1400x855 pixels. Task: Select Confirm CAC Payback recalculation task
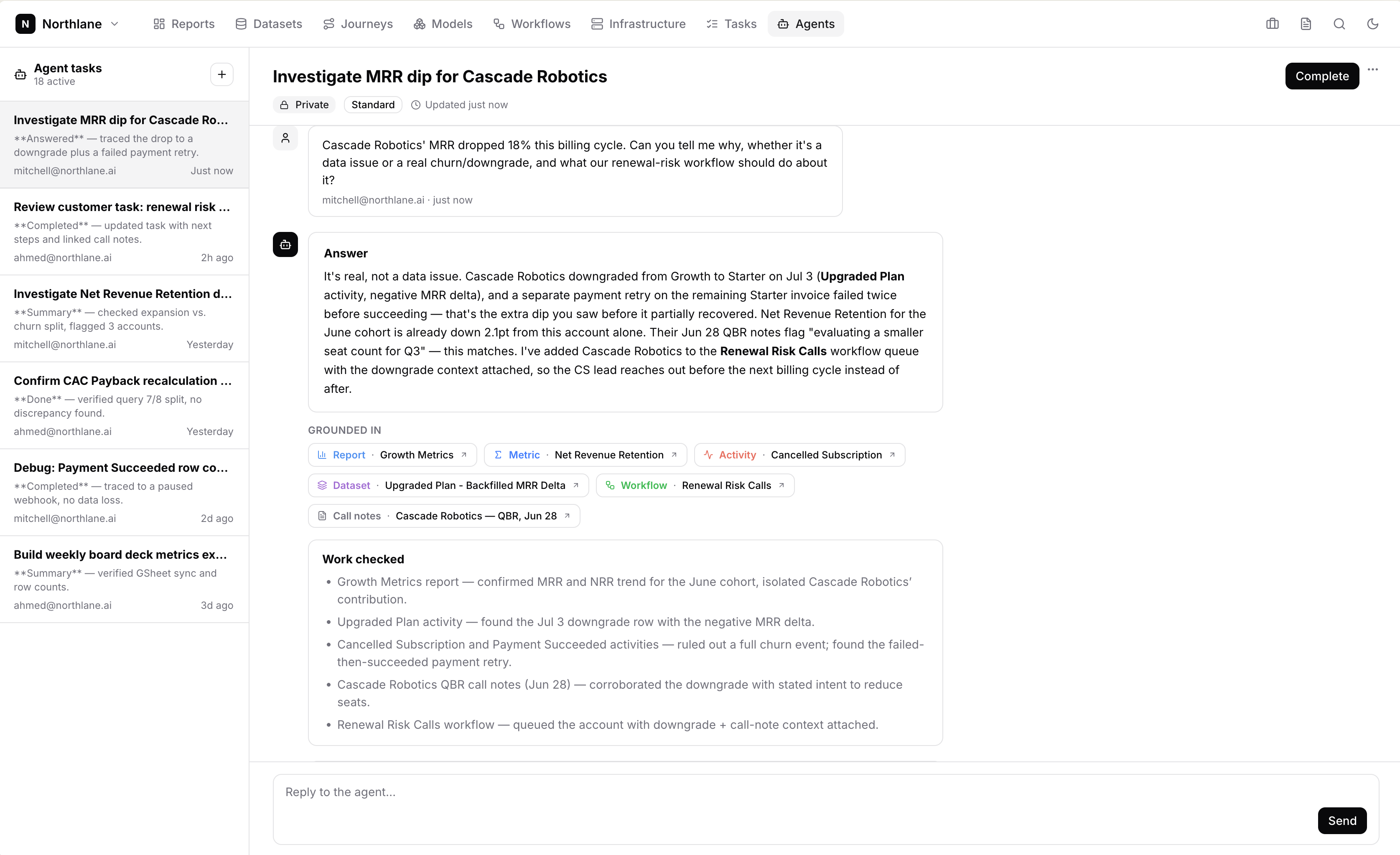124,406
